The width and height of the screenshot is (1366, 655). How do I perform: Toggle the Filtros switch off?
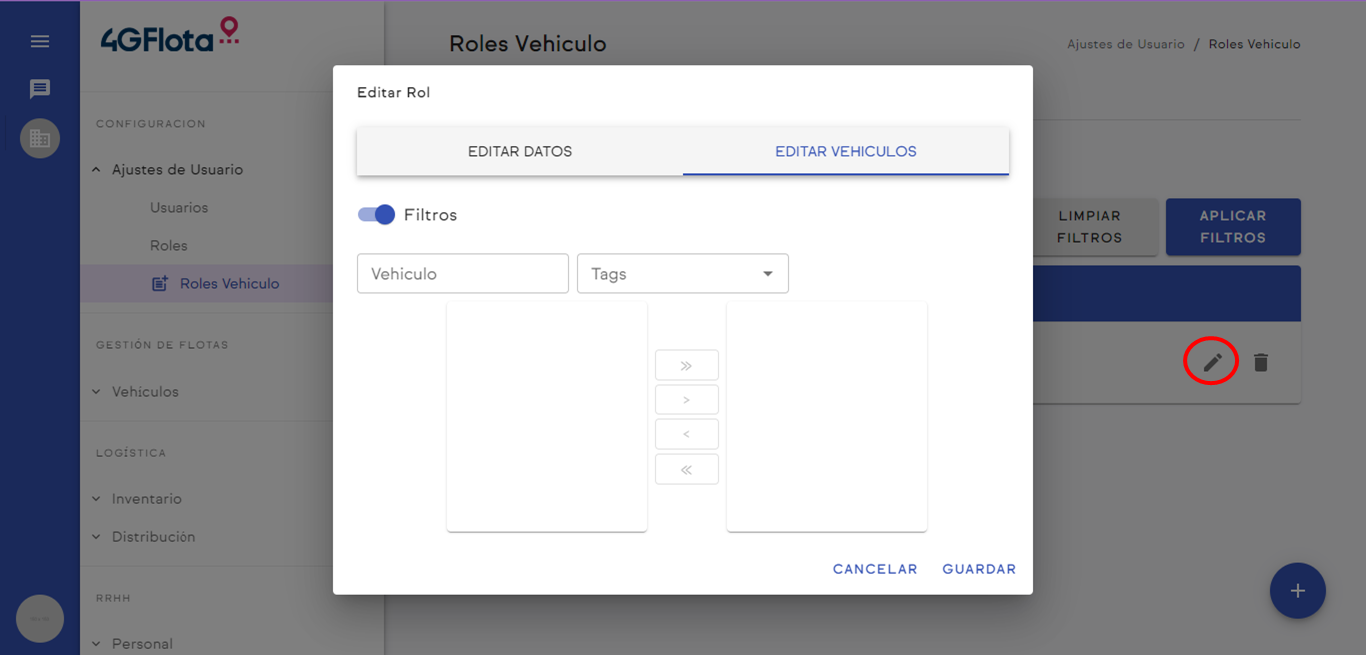[x=377, y=215]
